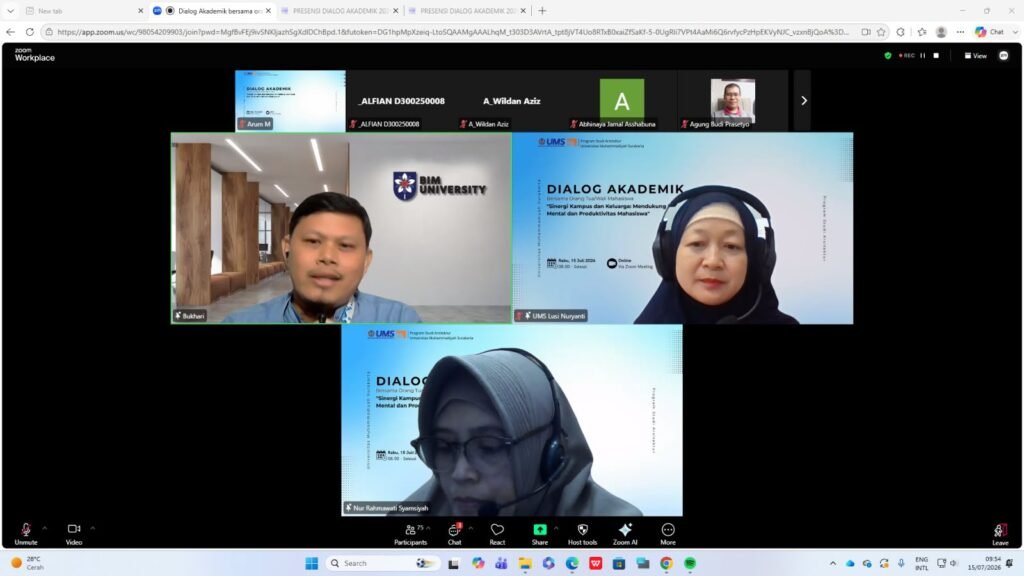
Task: Expand the arrow next to Participants count
Action: pyautogui.click(x=428, y=528)
